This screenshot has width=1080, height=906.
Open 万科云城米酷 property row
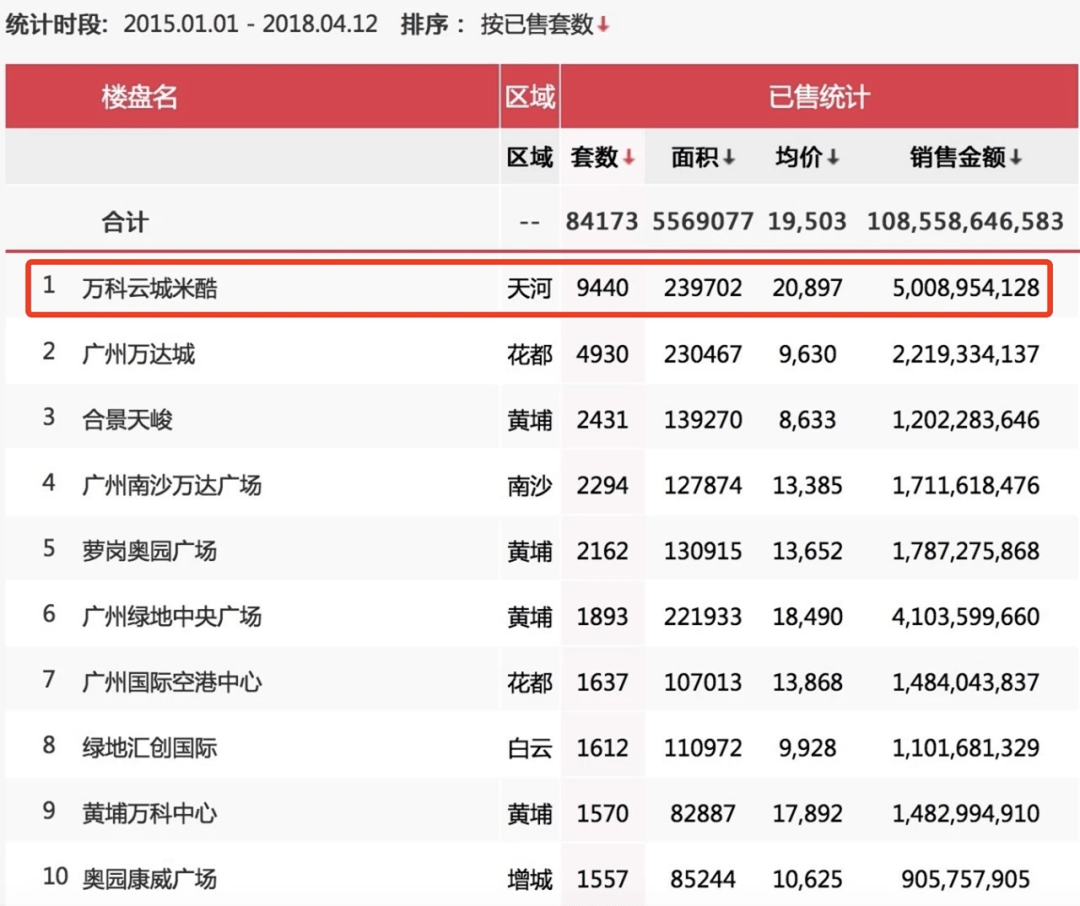[x=539, y=288]
